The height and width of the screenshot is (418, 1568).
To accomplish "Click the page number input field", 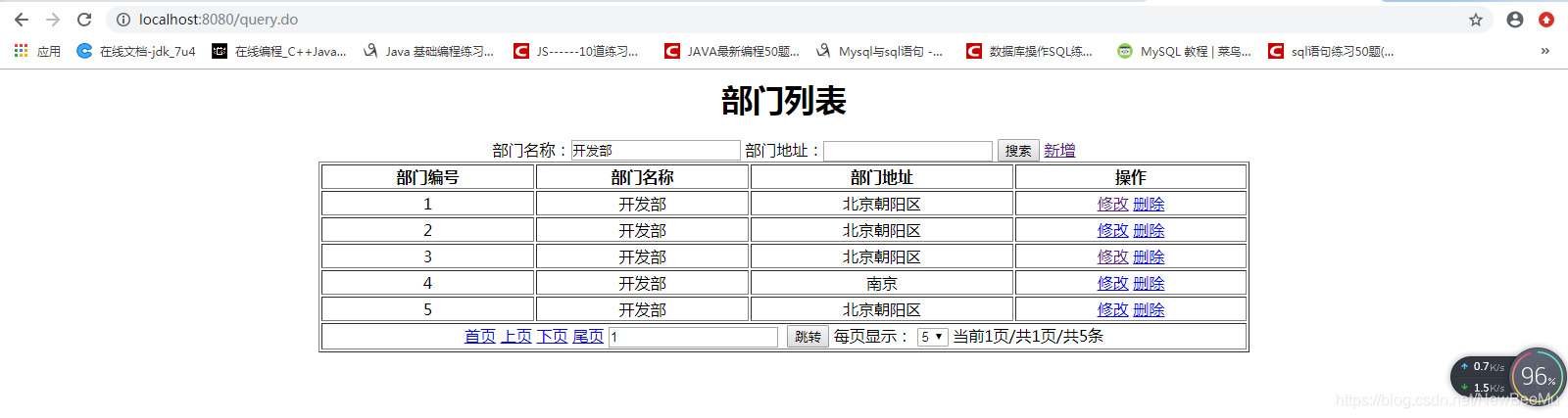I will (693, 337).
